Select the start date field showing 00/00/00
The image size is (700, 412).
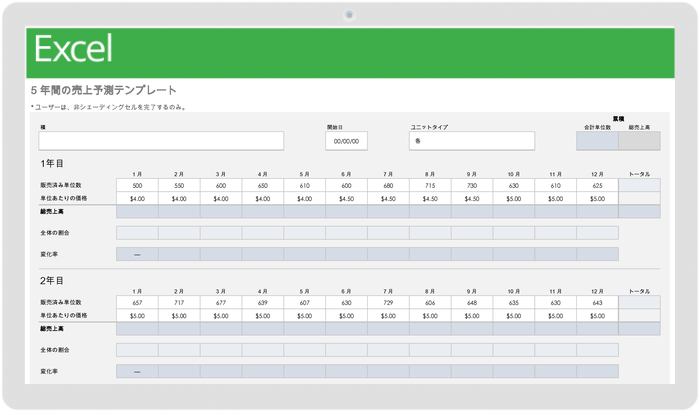click(x=346, y=141)
